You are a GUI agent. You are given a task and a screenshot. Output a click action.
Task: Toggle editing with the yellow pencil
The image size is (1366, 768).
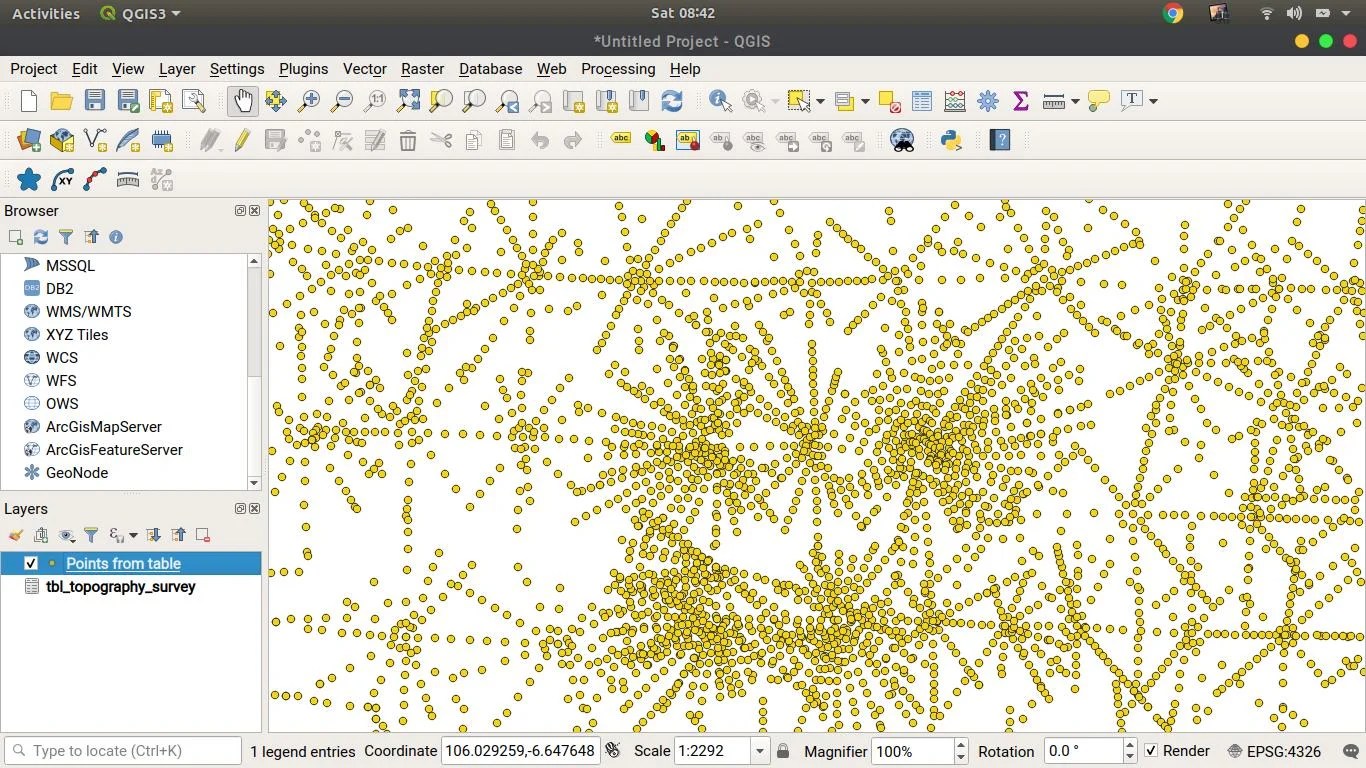pyautogui.click(x=242, y=141)
